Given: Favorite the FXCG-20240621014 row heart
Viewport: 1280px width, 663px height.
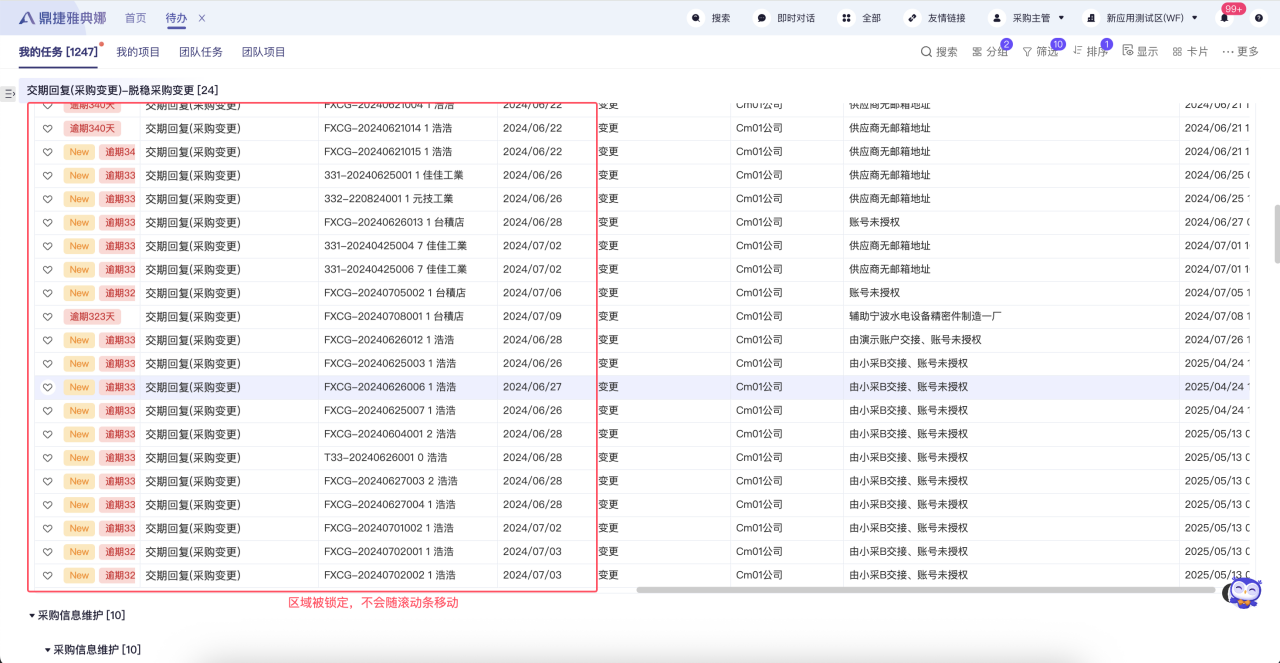Looking at the screenshot, I should (x=47, y=128).
